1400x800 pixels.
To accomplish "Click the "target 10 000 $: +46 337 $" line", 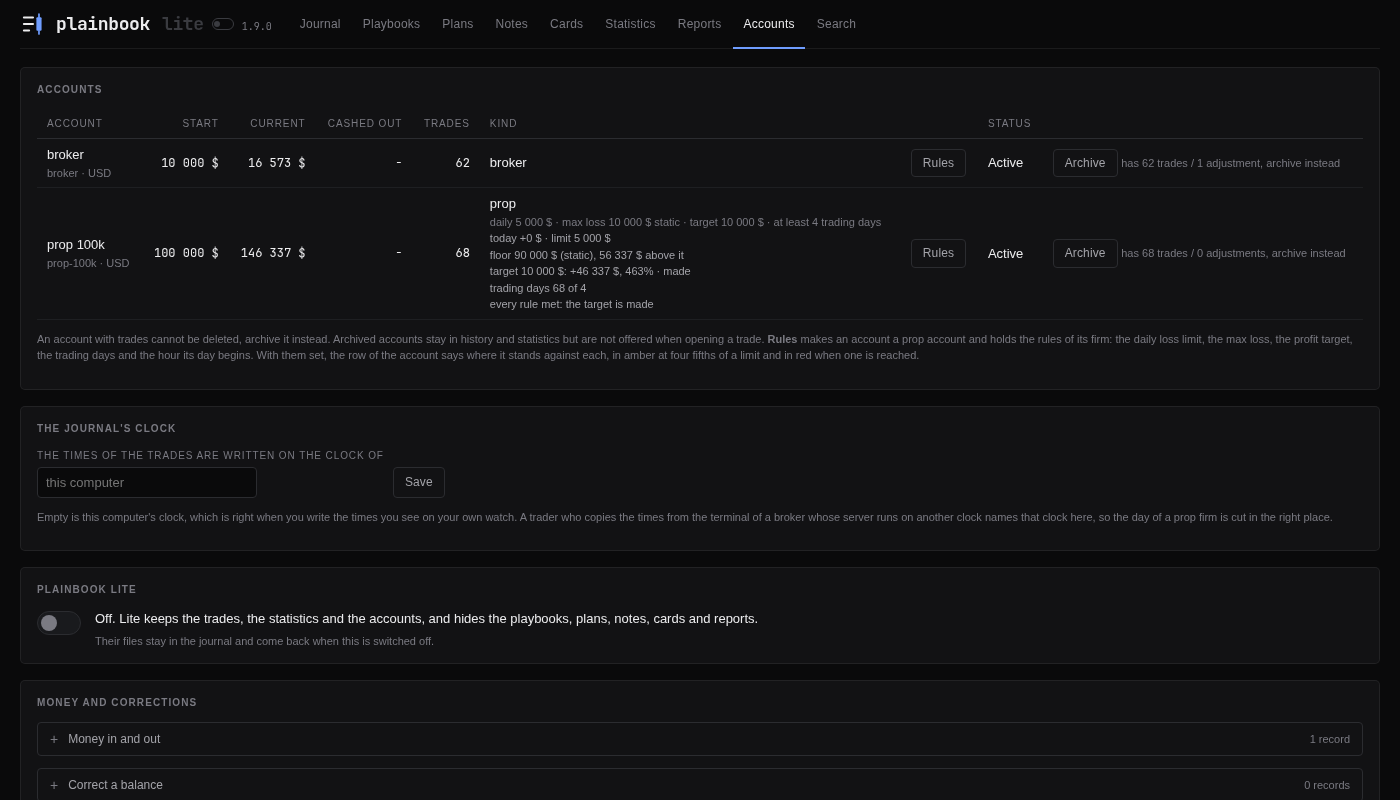I will point(590,271).
